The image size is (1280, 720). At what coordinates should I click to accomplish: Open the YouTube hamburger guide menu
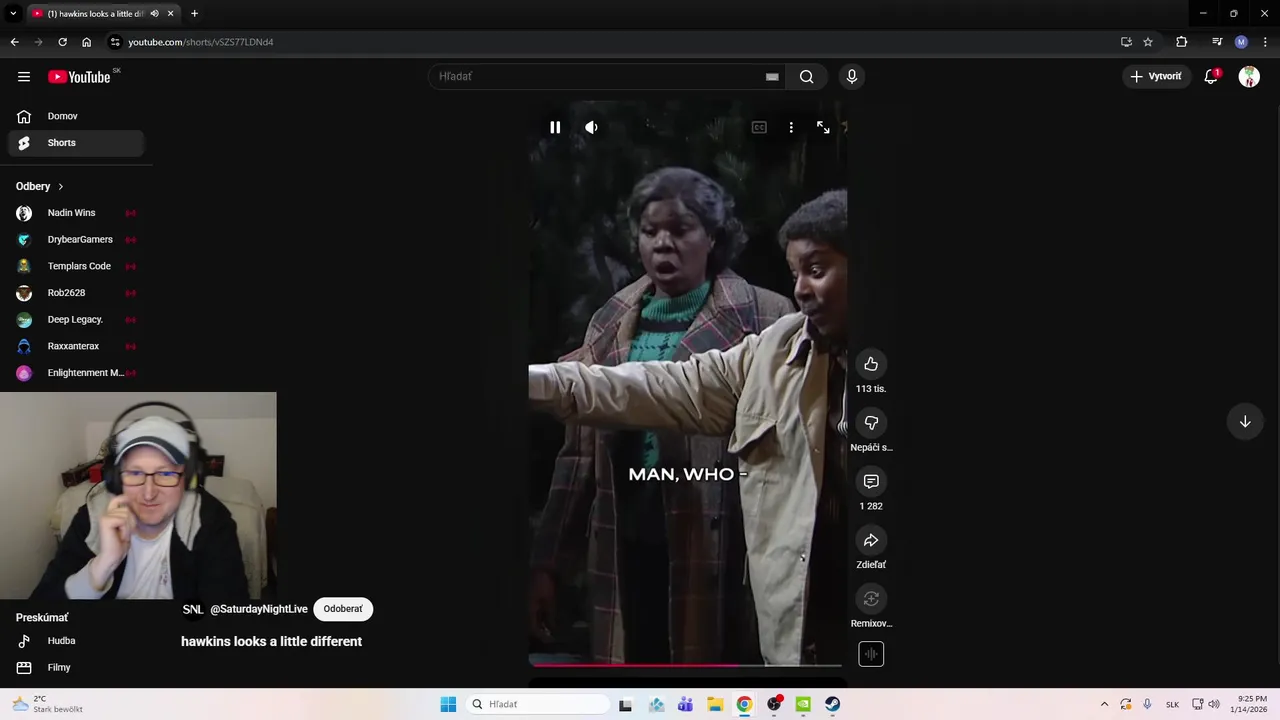pos(24,77)
